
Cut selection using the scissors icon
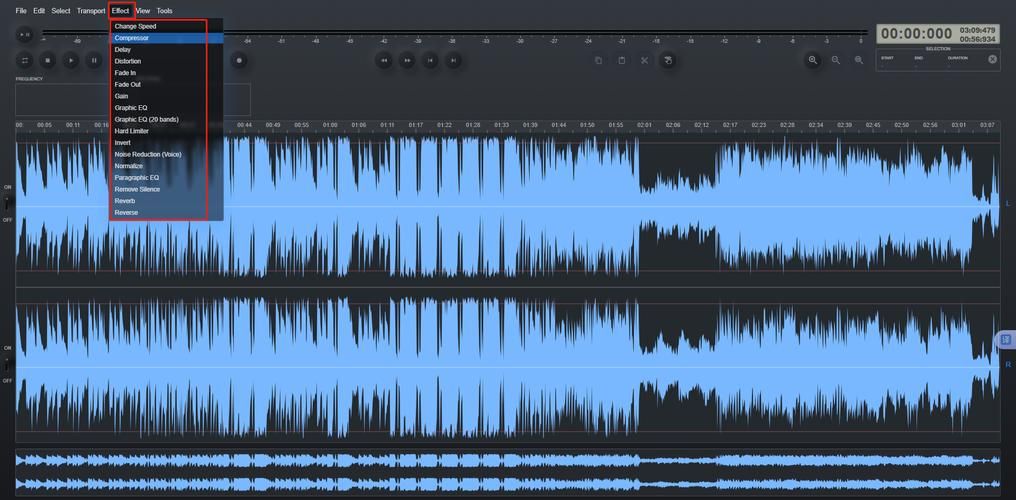click(645, 60)
